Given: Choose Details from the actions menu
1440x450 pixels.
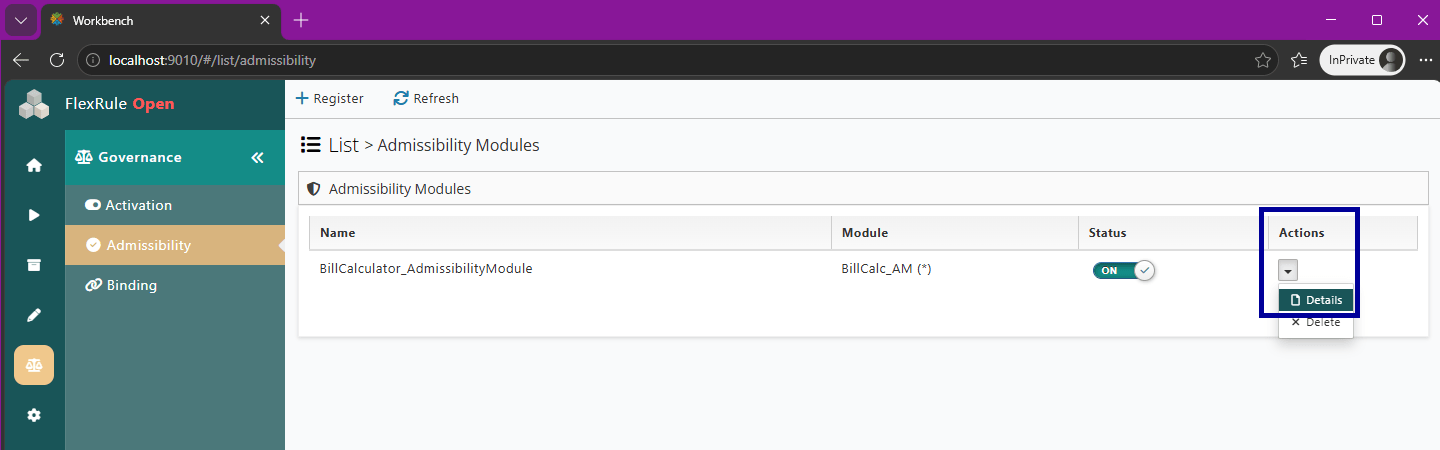Looking at the screenshot, I should pos(1316,300).
